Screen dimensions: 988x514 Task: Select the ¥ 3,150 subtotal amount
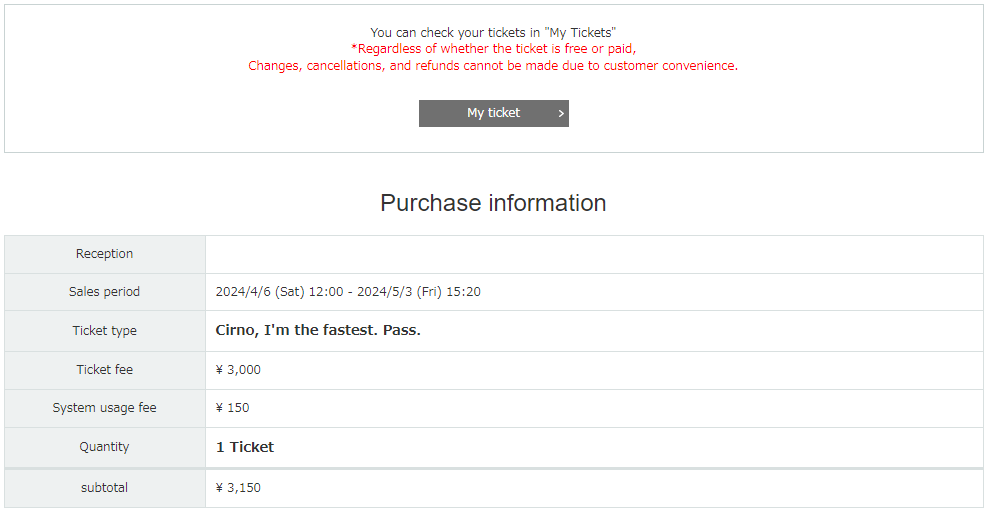point(238,488)
